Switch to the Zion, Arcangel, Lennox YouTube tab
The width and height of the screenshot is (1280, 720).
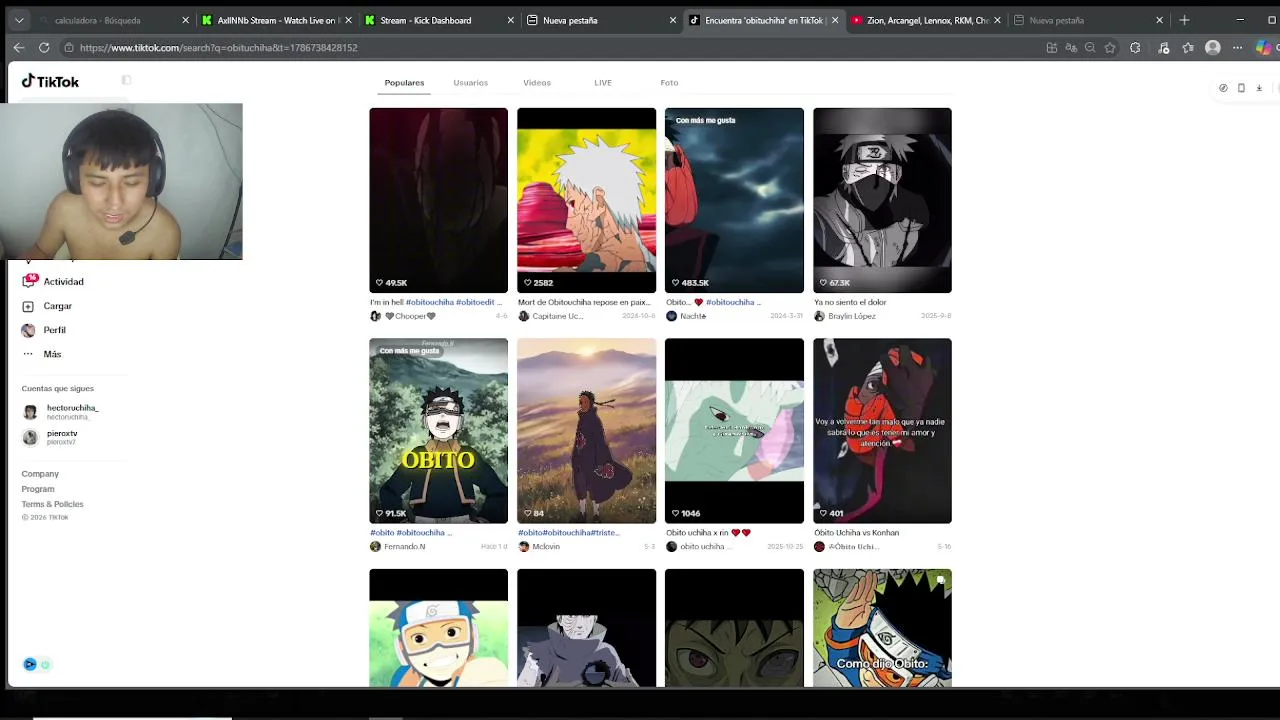coord(925,20)
